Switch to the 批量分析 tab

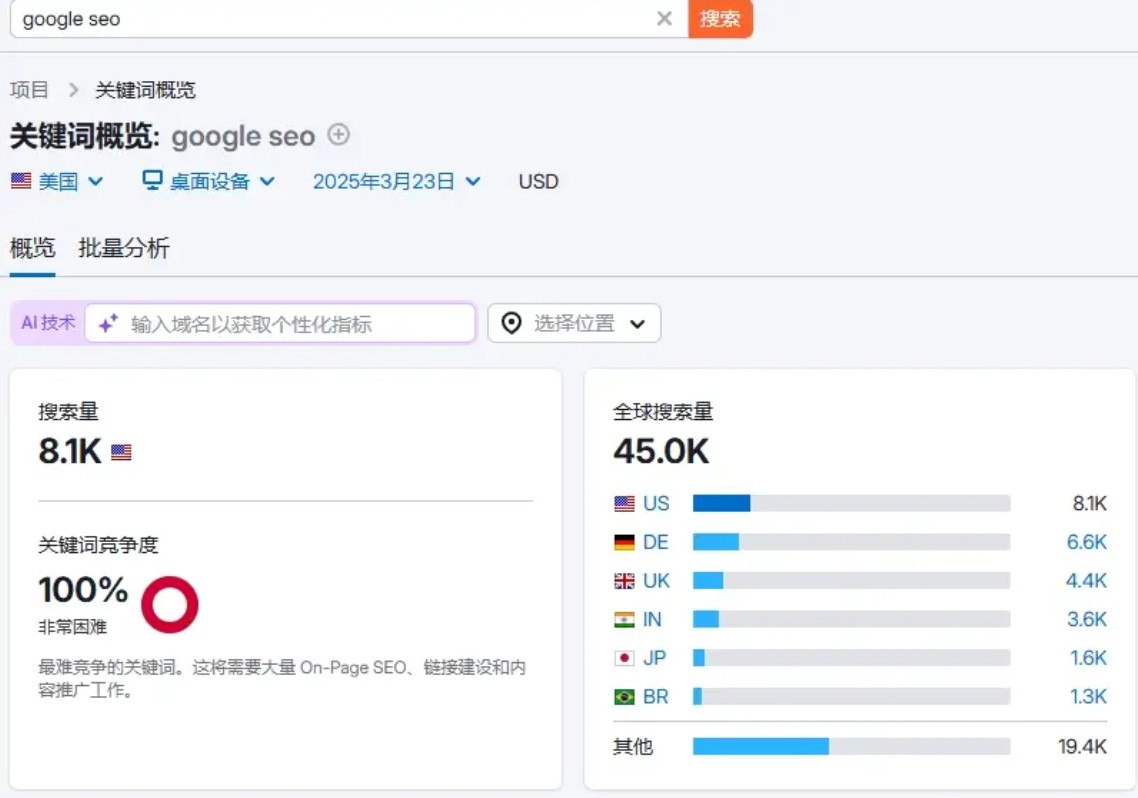click(124, 248)
